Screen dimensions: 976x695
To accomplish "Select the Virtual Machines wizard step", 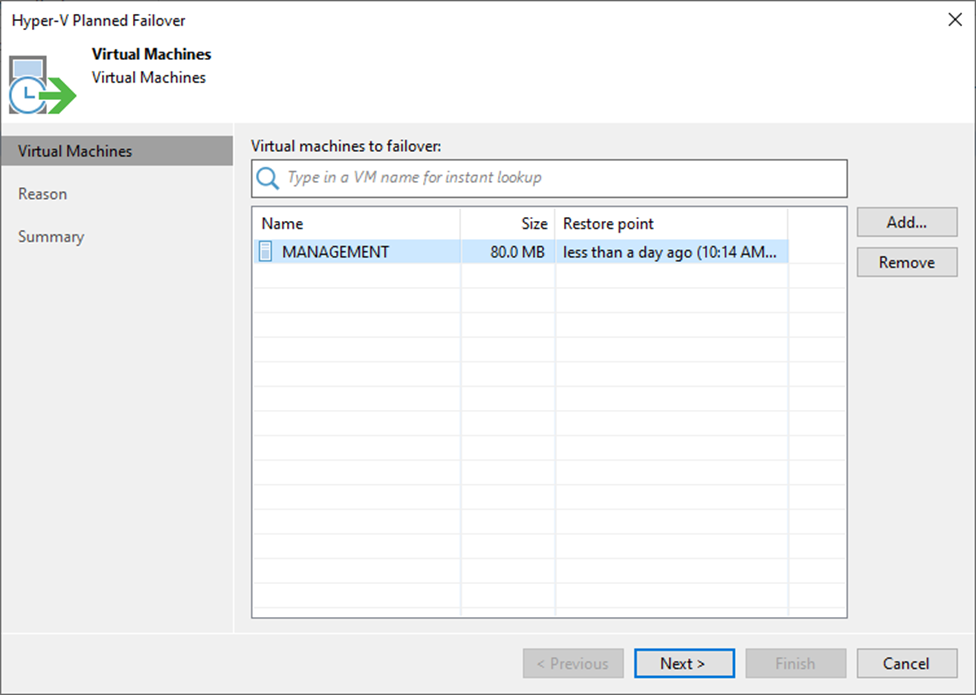I will click(75, 151).
